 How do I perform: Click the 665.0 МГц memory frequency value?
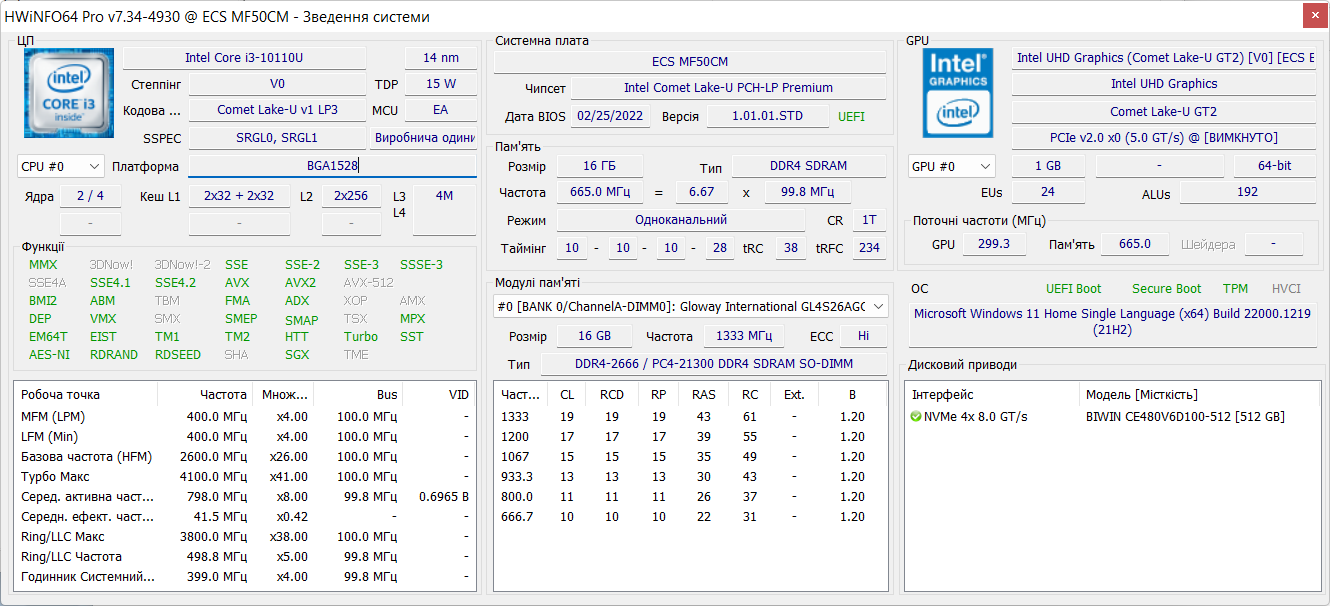[600, 192]
